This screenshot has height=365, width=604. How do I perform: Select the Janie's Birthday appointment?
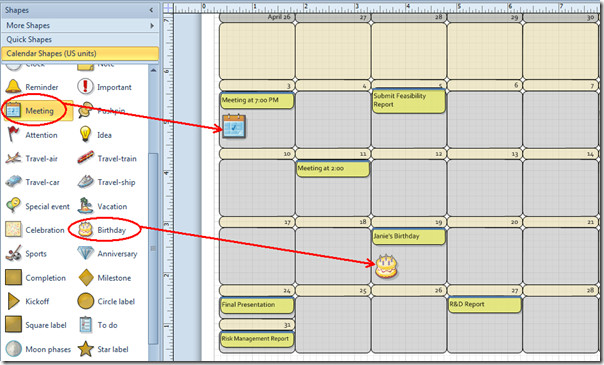(408, 236)
